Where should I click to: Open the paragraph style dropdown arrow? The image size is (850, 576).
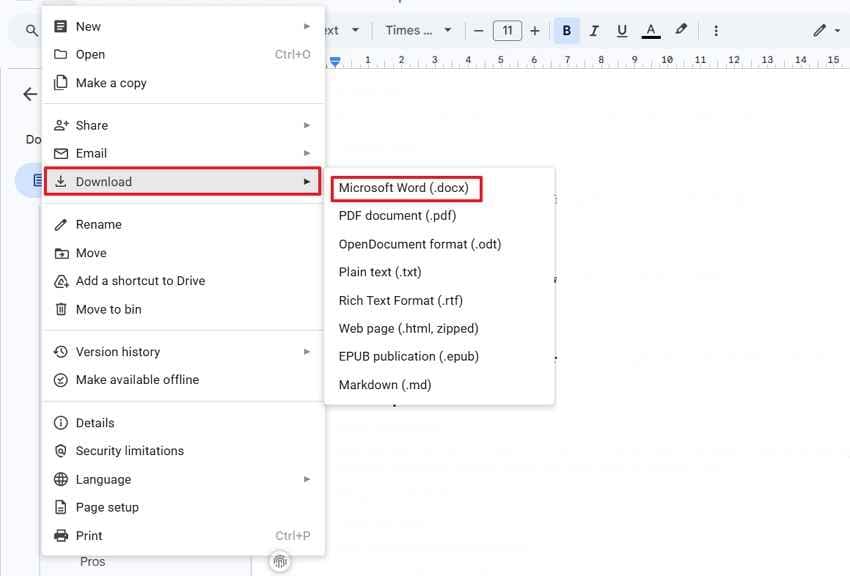click(x=356, y=30)
